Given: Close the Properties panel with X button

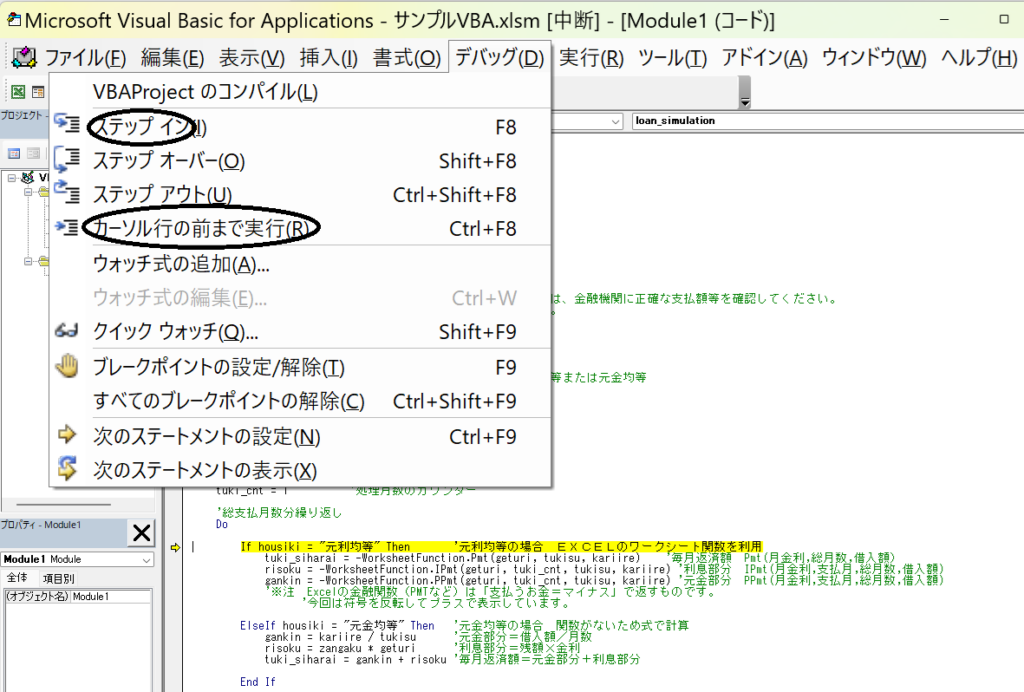Looking at the screenshot, I should coord(142,532).
